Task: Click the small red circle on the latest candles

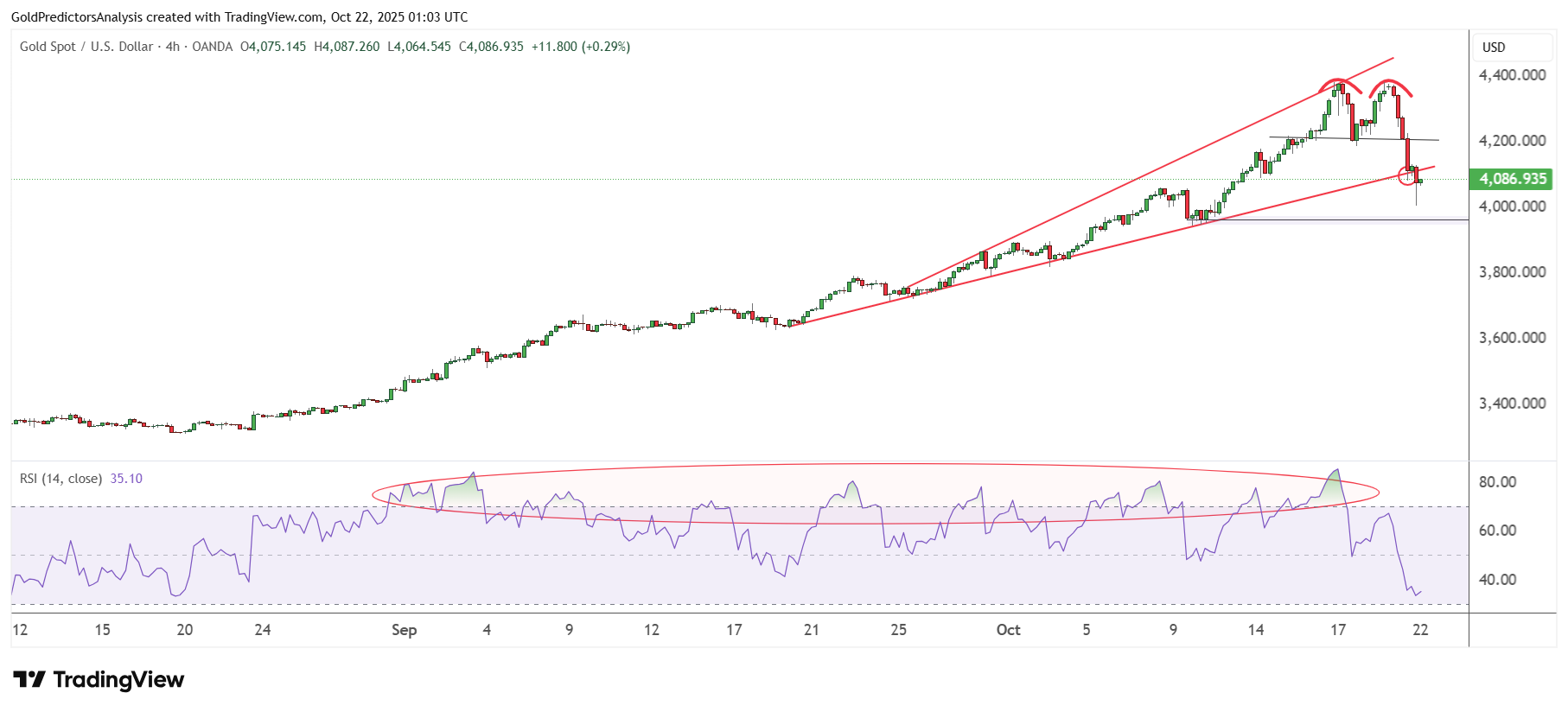Action: (x=1407, y=177)
